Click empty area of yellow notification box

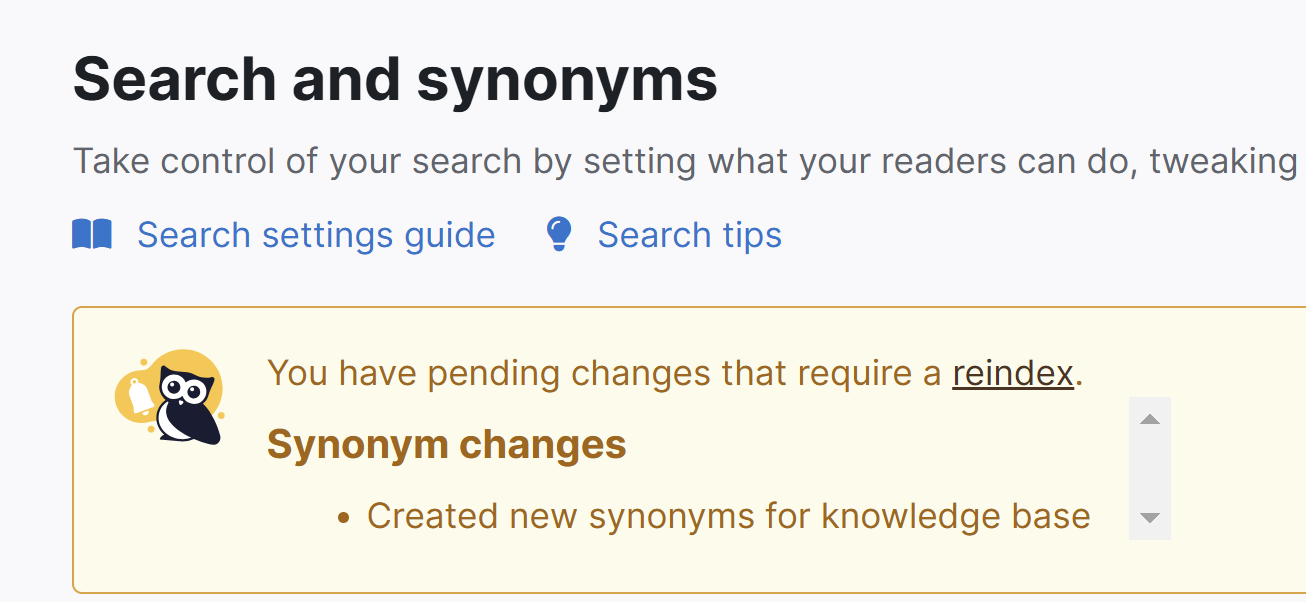click(x=700, y=570)
